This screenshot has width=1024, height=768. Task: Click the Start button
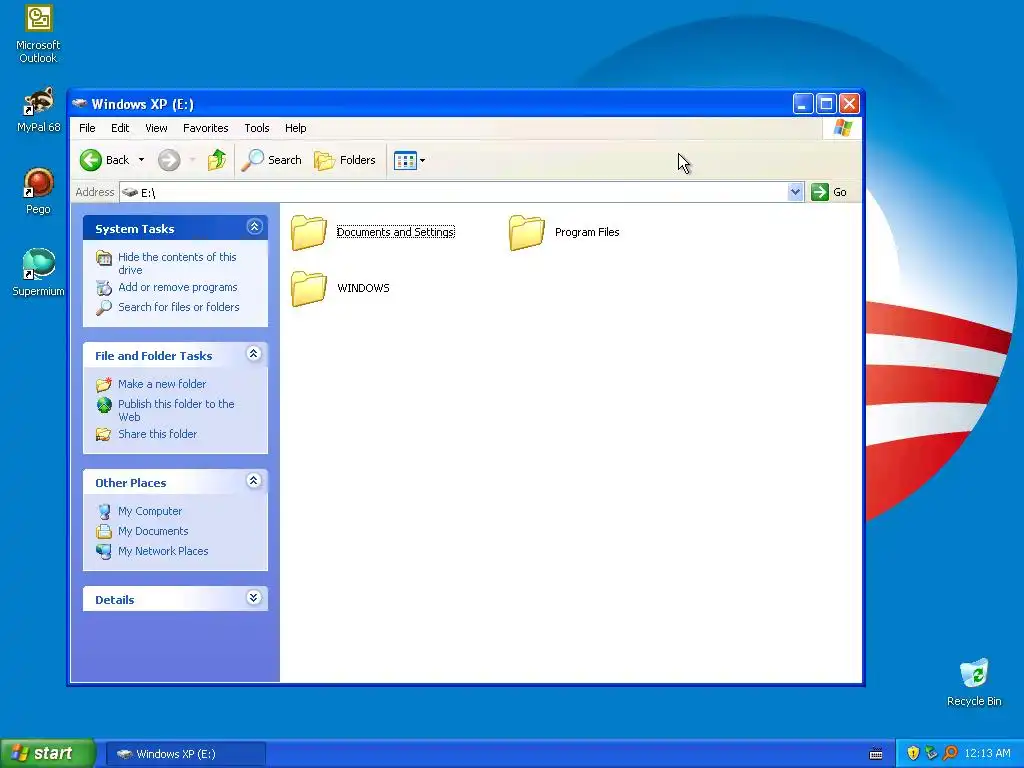pos(48,754)
